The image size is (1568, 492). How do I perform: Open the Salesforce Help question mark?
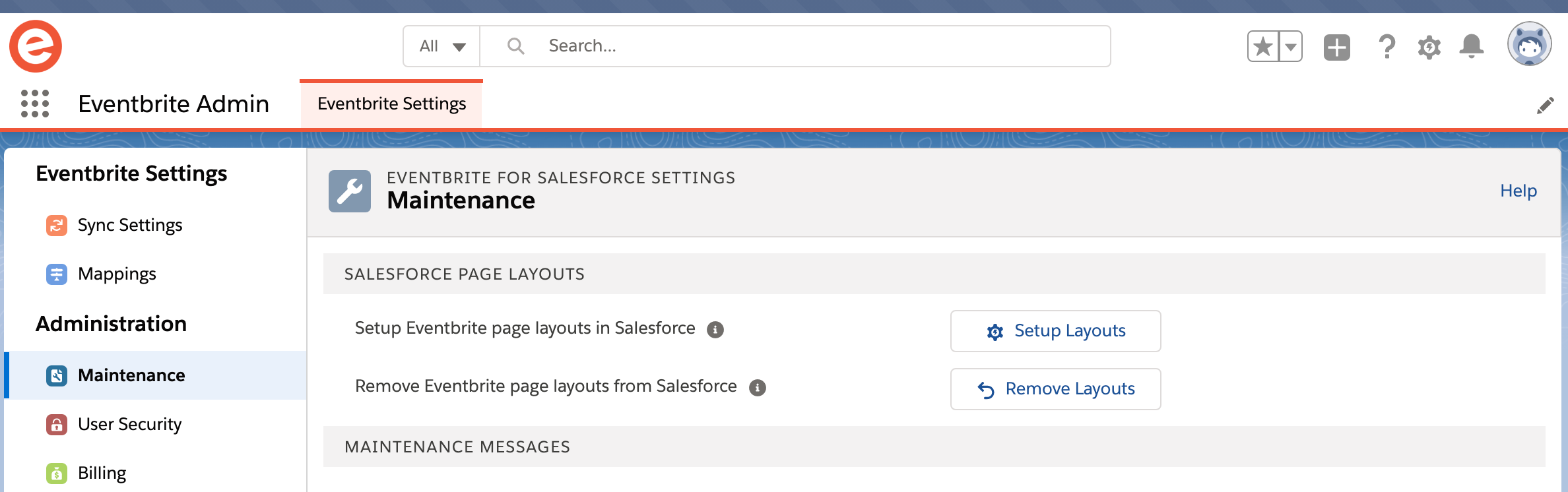pyautogui.click(x=1387, y=47)
